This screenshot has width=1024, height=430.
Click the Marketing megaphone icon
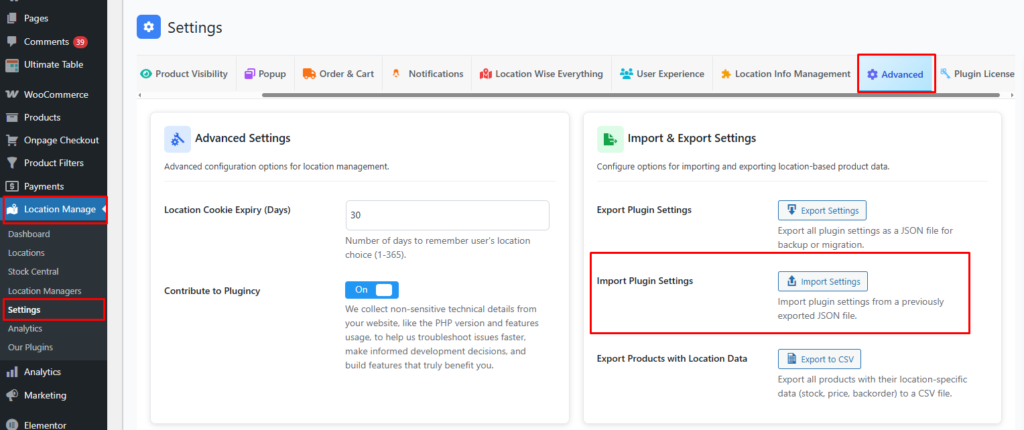(x=12, y=395)
